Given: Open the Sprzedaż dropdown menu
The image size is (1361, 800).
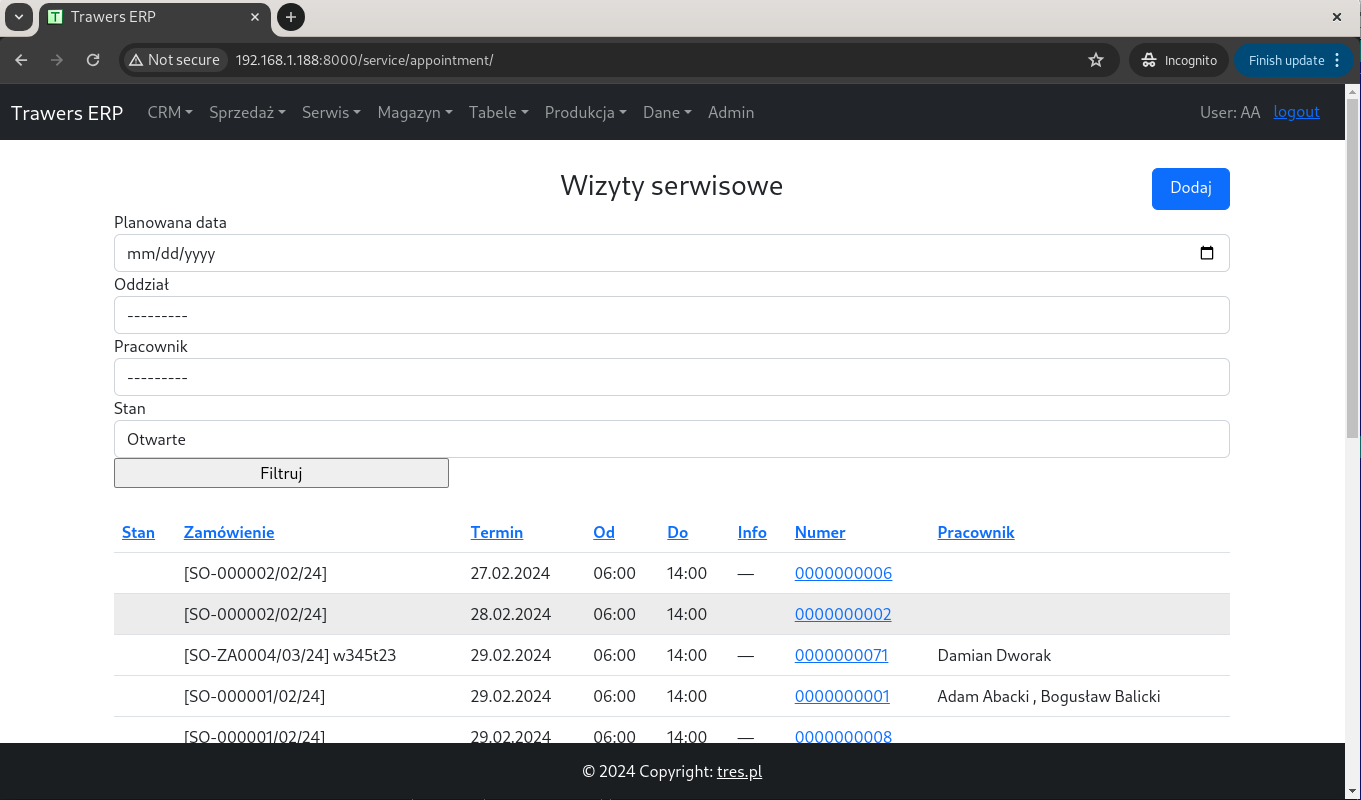Looking at the screenshot, I should tap(247, 112).
